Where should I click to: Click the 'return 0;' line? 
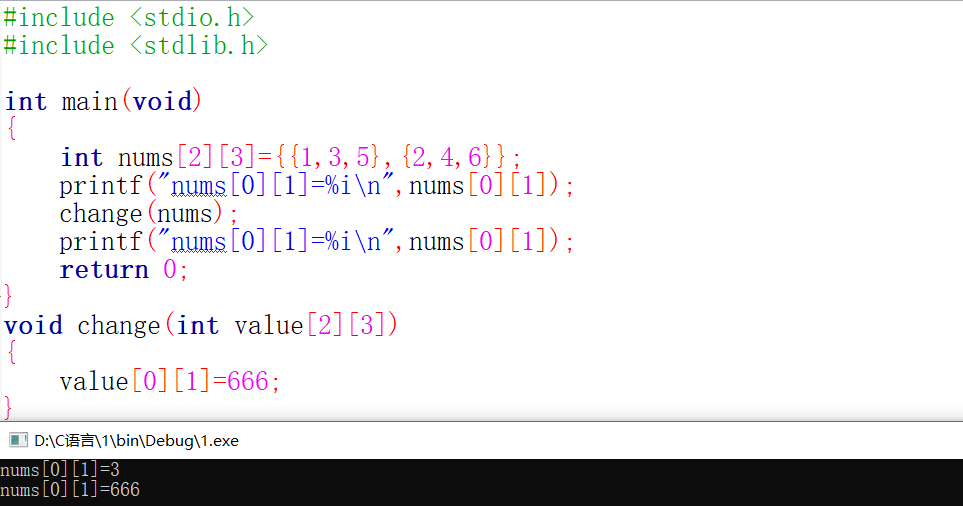[123, 270]
